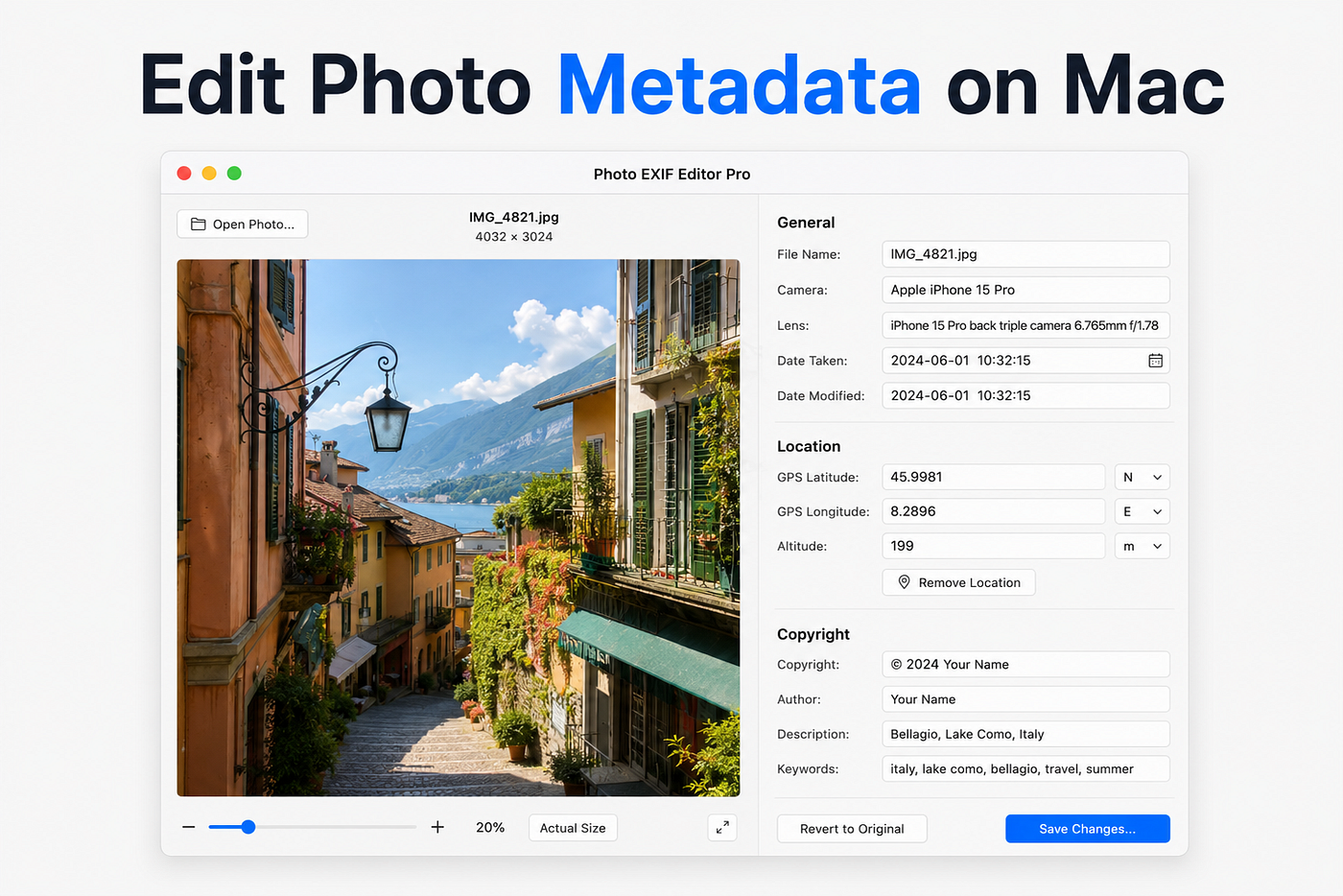This screenshot has width=1343, height=896.
Task: Click the green fullscreen window button
Action: 234,174
